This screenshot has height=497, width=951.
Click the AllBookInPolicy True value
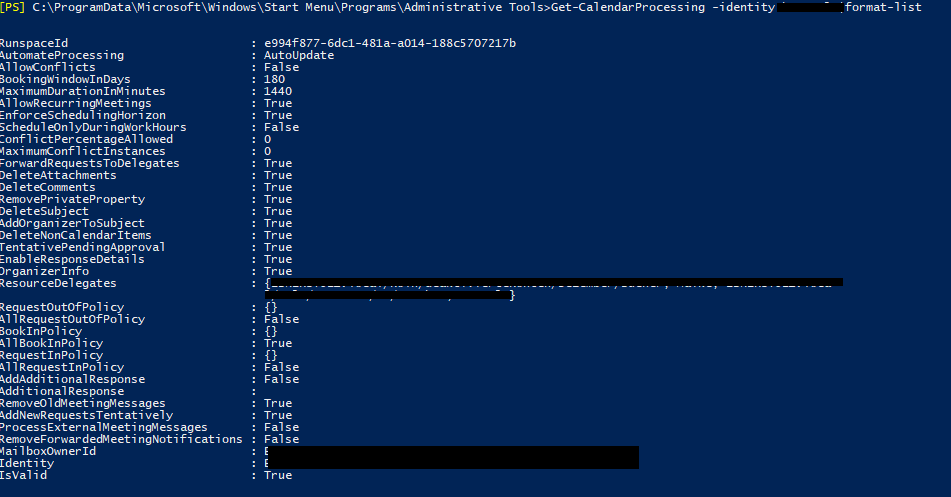point(278,343)
